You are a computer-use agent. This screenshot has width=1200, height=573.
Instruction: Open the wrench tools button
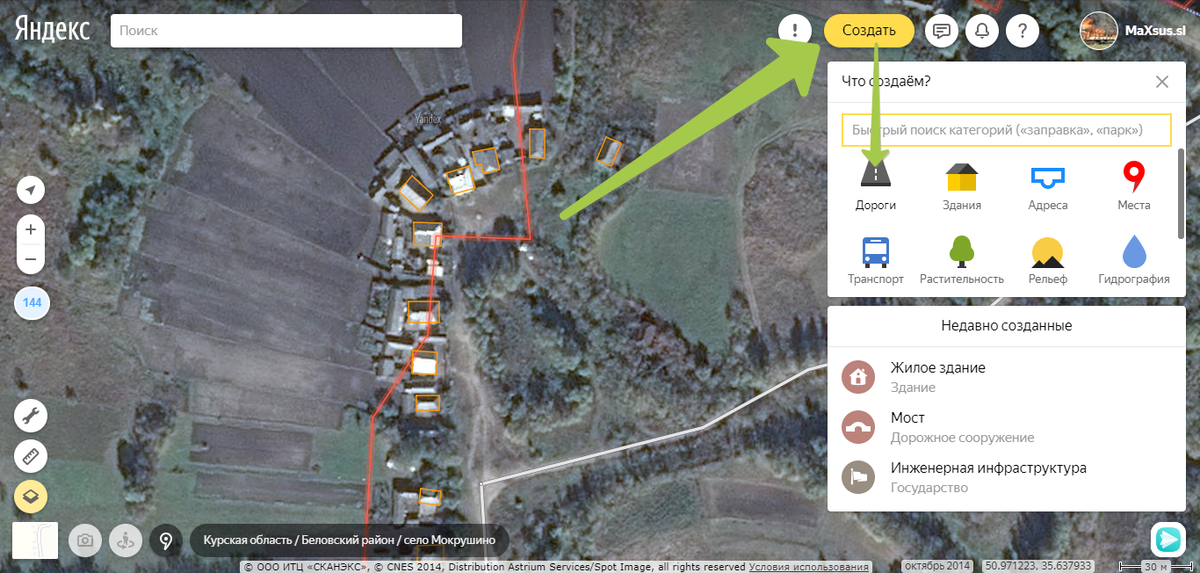[x=31, y=415]
